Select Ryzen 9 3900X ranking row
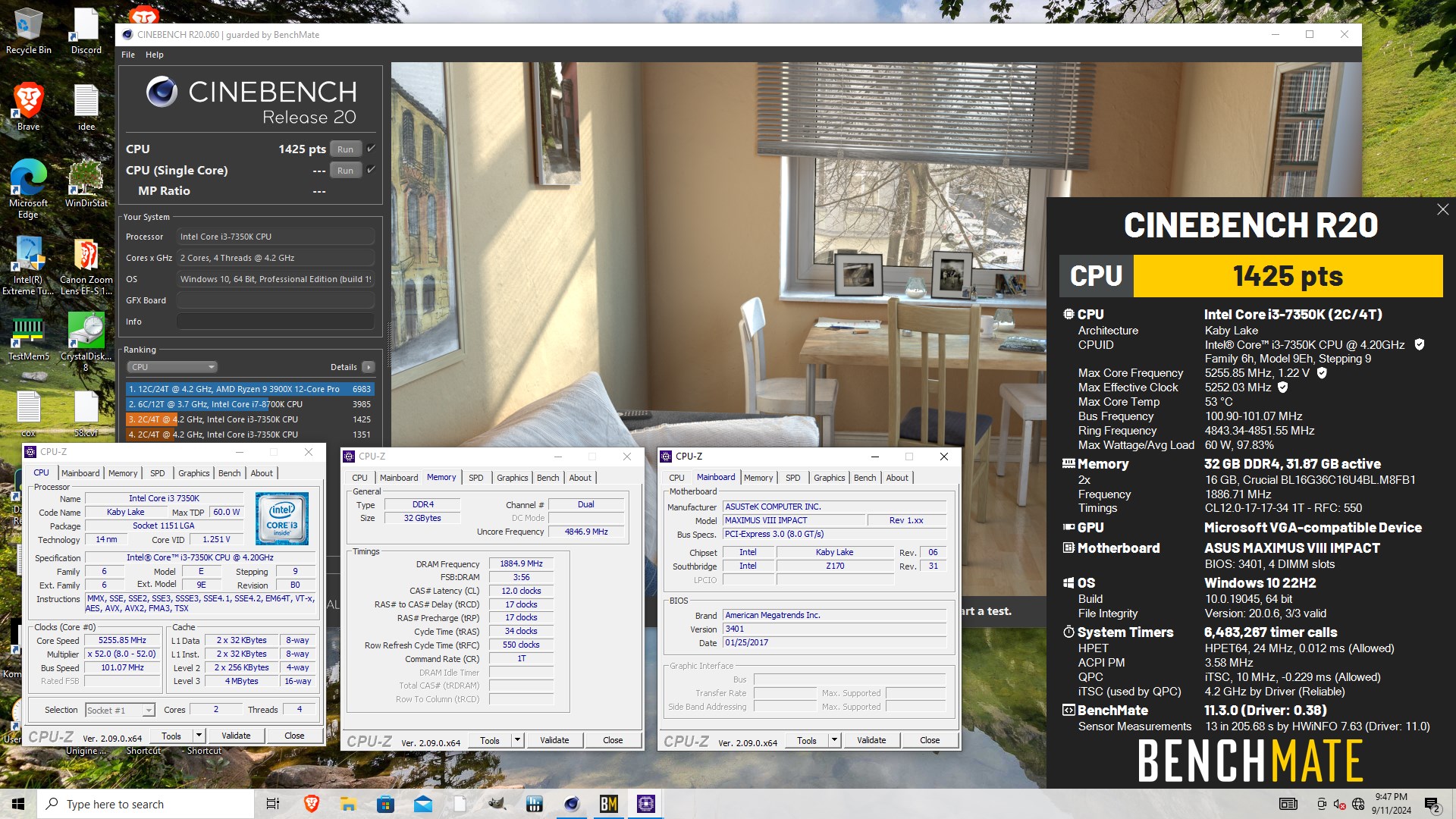Image resolution: width=1456 pixels, height=819 pixels. (x=249, y=389)
